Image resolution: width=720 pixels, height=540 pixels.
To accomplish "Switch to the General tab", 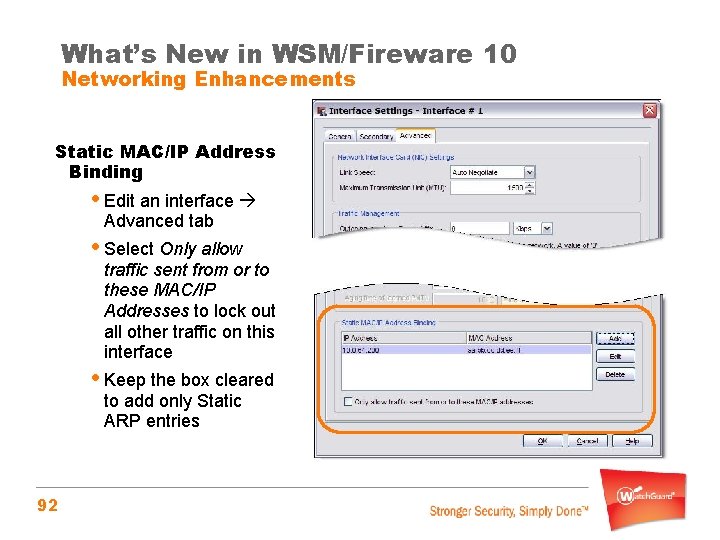I will (340, 136).
